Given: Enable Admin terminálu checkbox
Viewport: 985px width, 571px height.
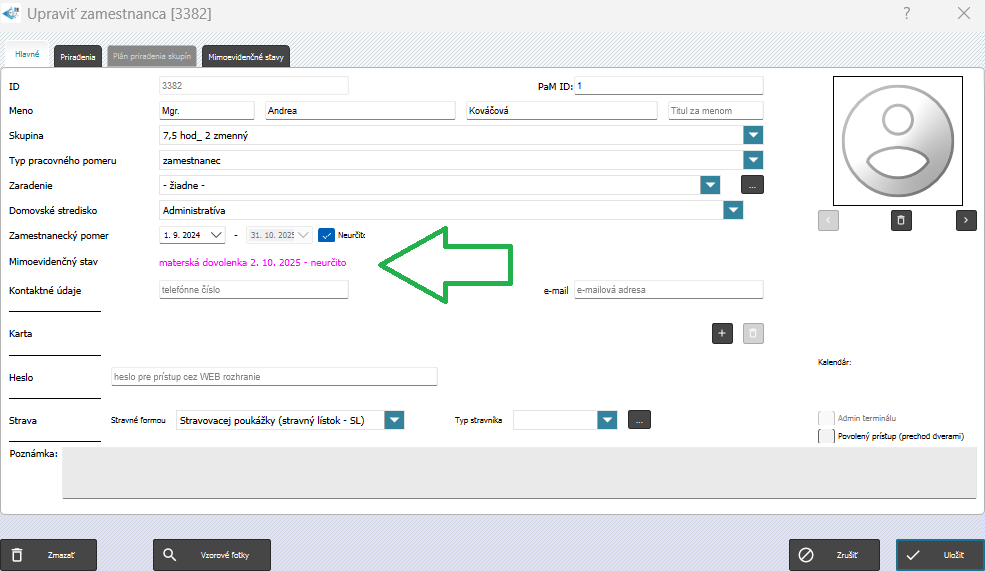Looking at the screenshot, I should [826, 418].
